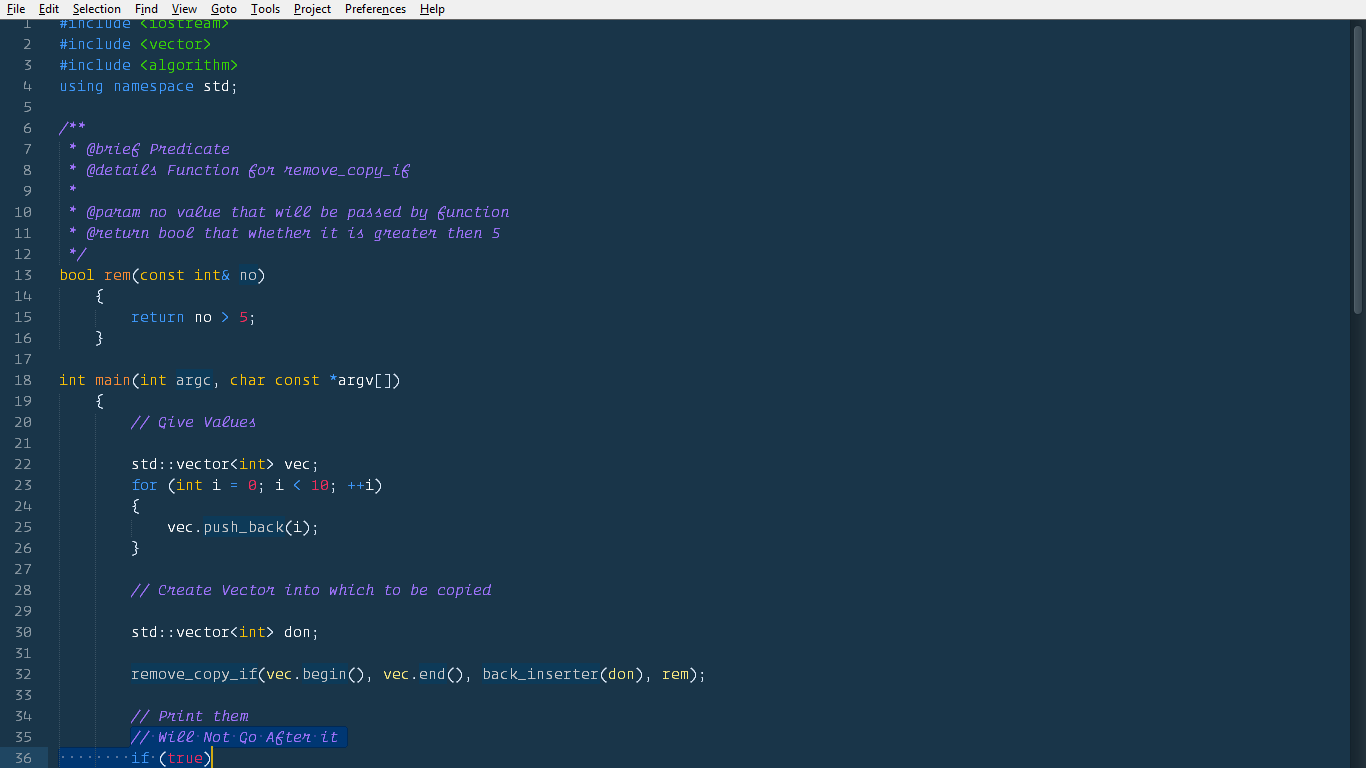Open the Selection menu
The width and height of the screenshot is (1366, 768).
[x=96, y=9]
